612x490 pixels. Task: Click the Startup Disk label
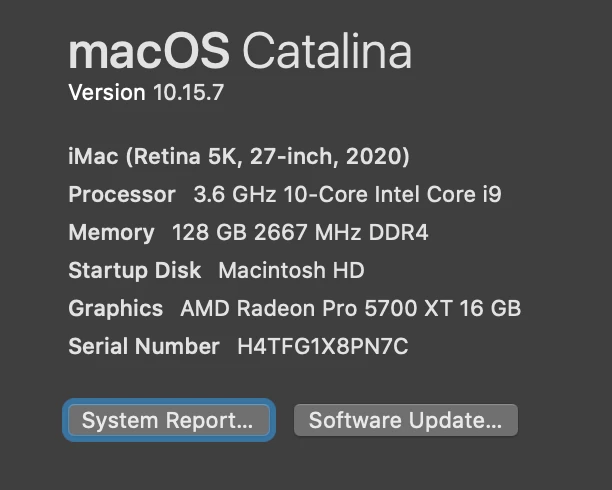134,271
